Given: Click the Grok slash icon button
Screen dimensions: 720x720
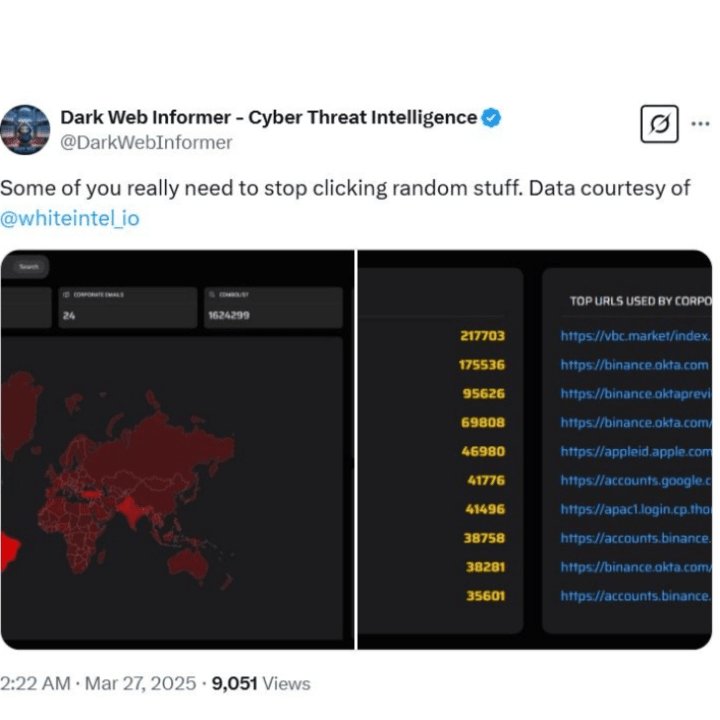Looking at the screenshot, I should coord(658,125).
